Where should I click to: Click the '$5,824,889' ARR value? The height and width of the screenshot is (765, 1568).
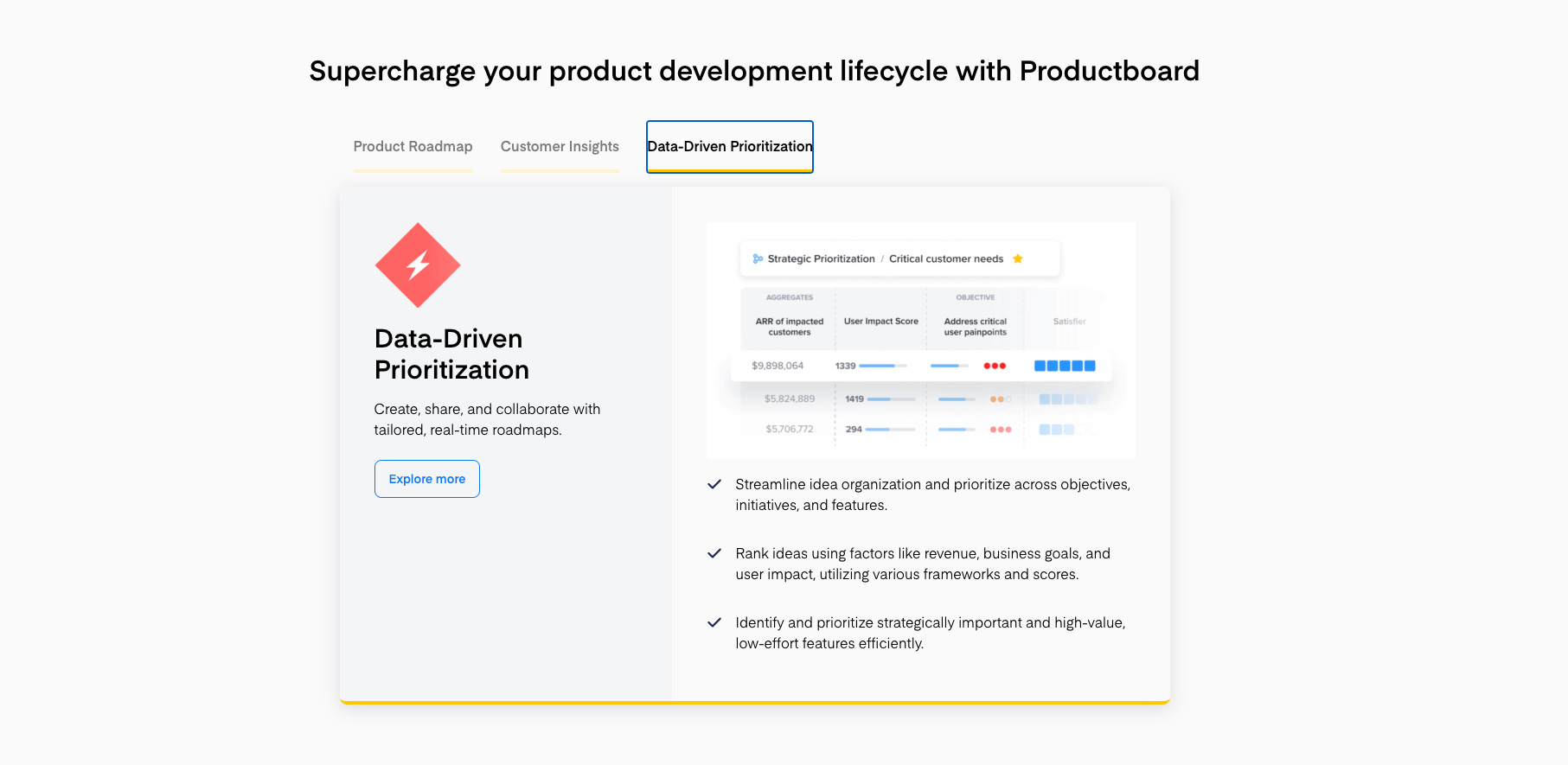(x=790, y=398)
